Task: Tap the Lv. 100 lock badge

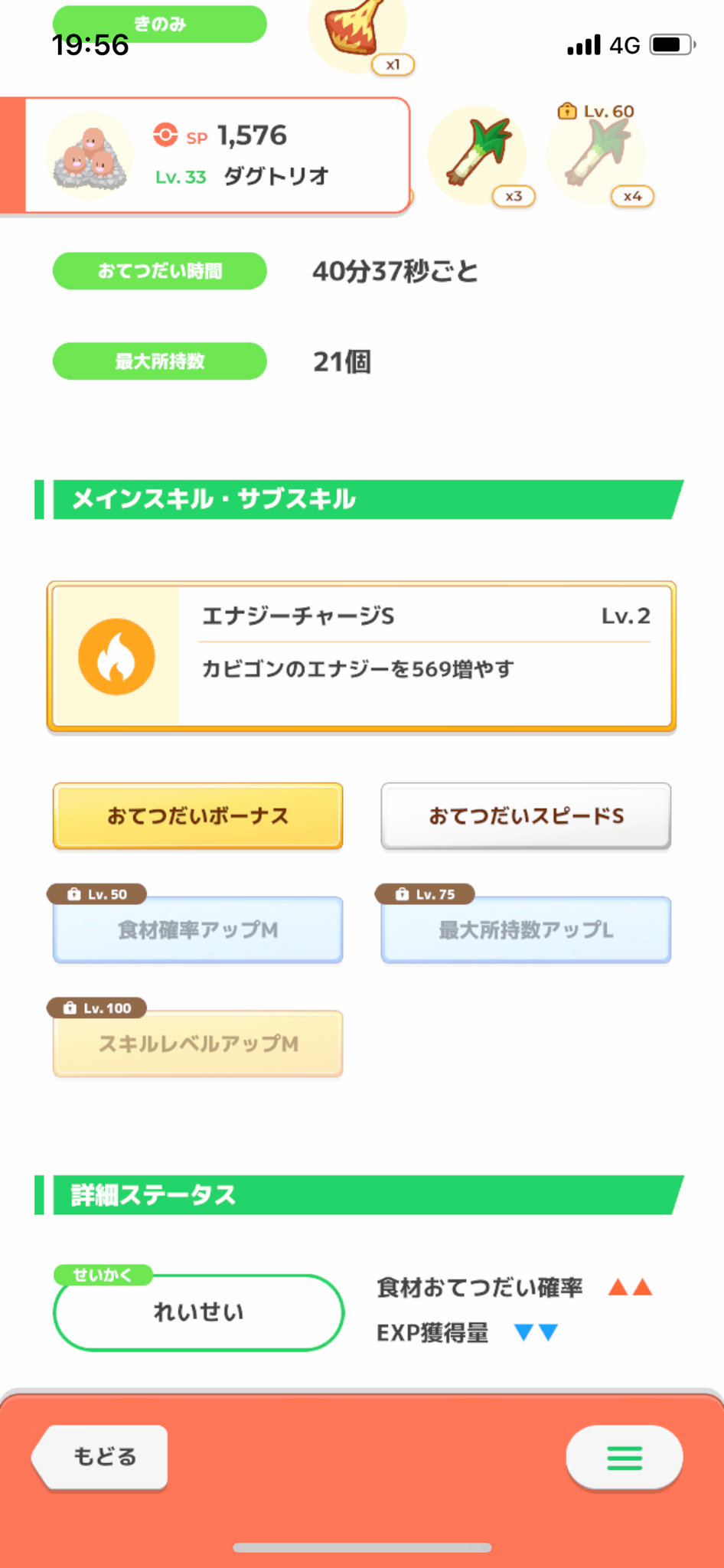Action: [x=97, y=1008]
